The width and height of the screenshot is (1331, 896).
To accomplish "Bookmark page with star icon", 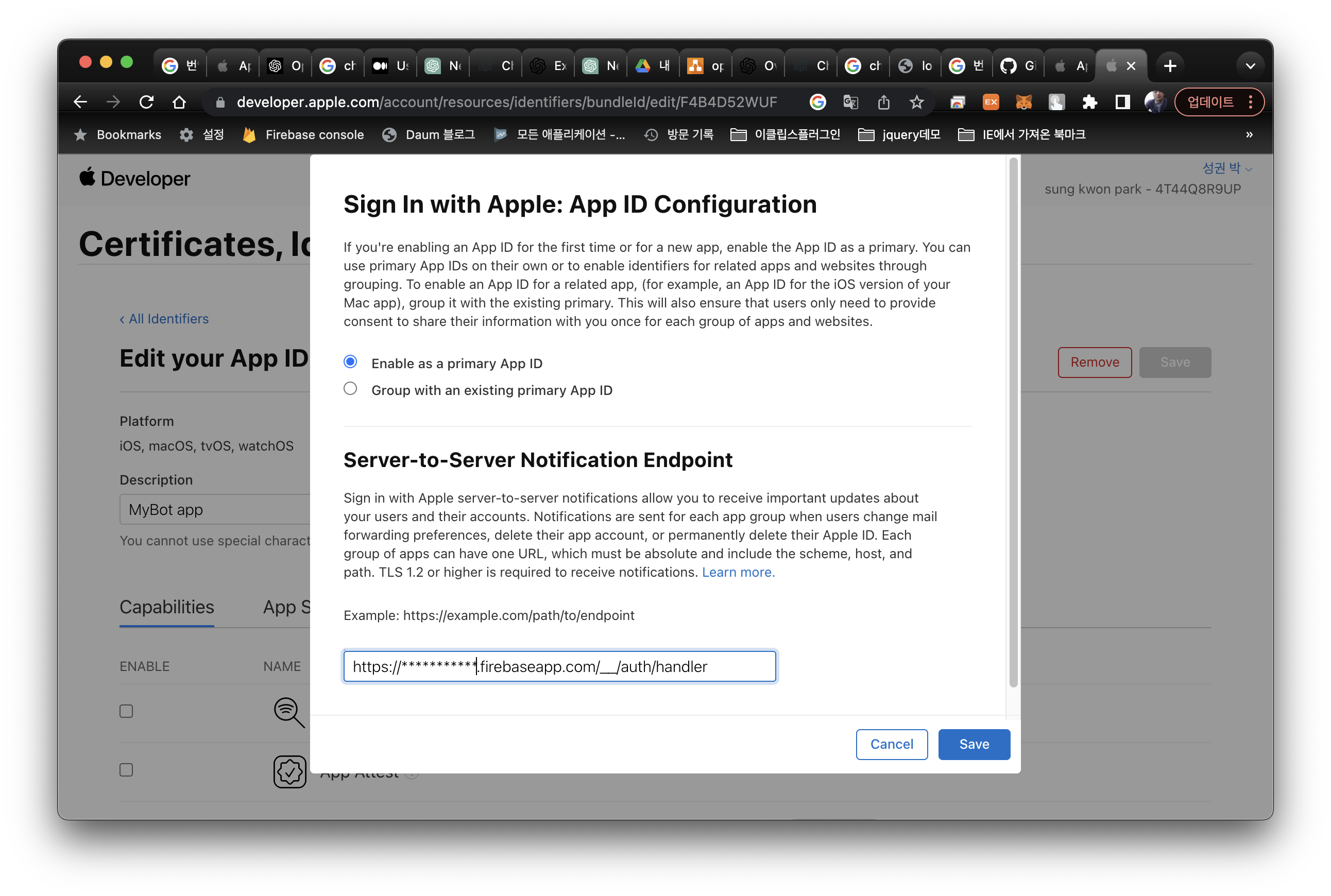I will [916, 102].
